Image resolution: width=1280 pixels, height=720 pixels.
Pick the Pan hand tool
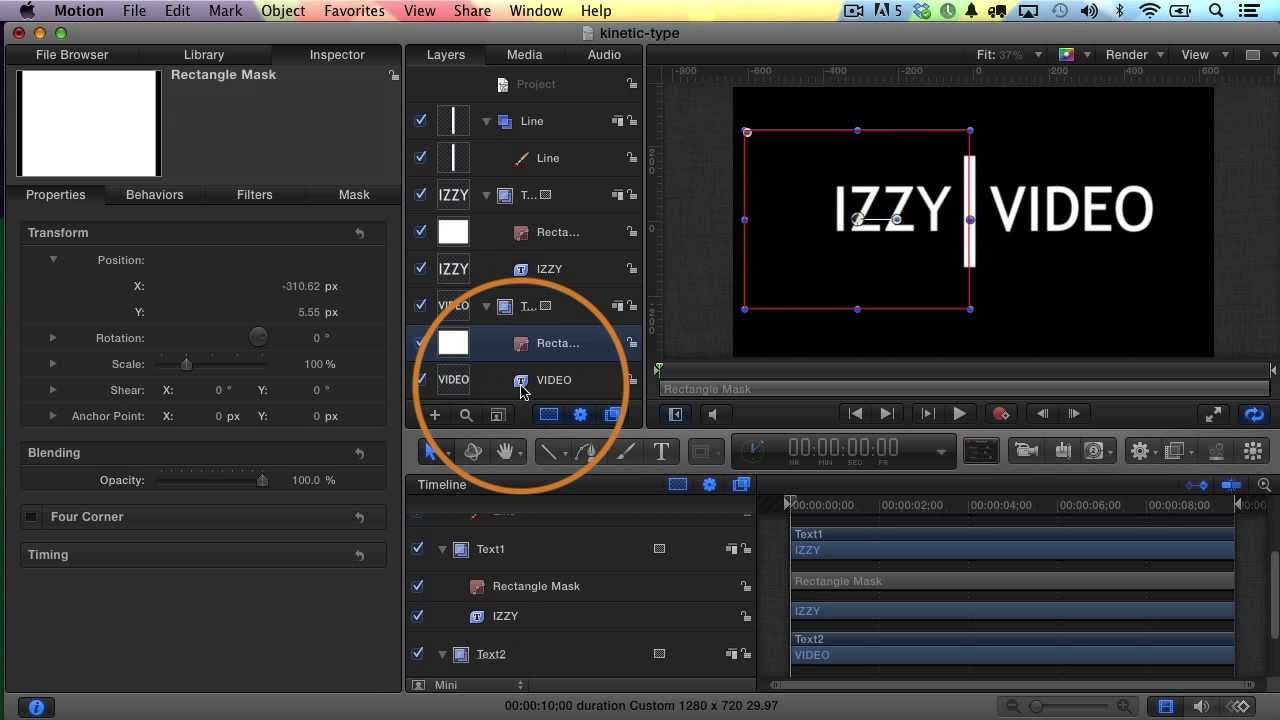[505, 452]
